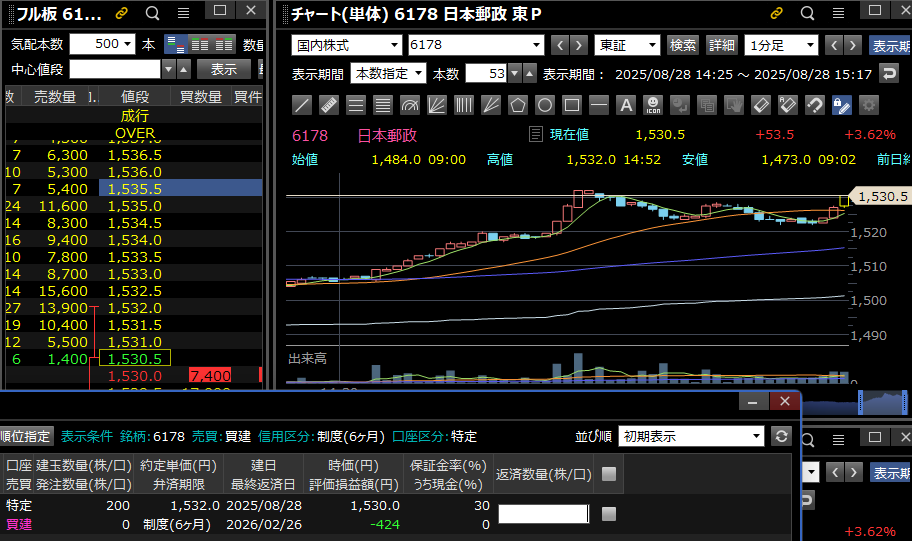912x541 pixels.
Task: Open the 国内株式 market dropdown
Action: coord(347,45)
